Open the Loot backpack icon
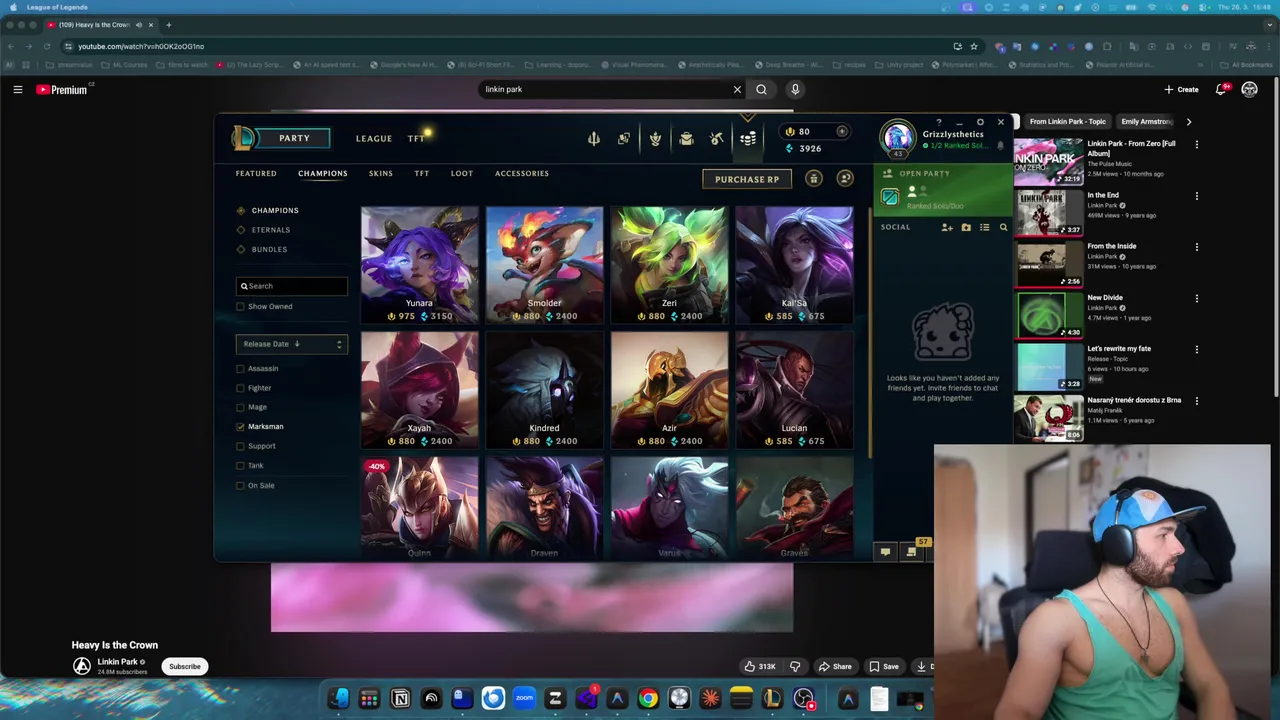Screen dimensions: 1280x720 point(686,139)
